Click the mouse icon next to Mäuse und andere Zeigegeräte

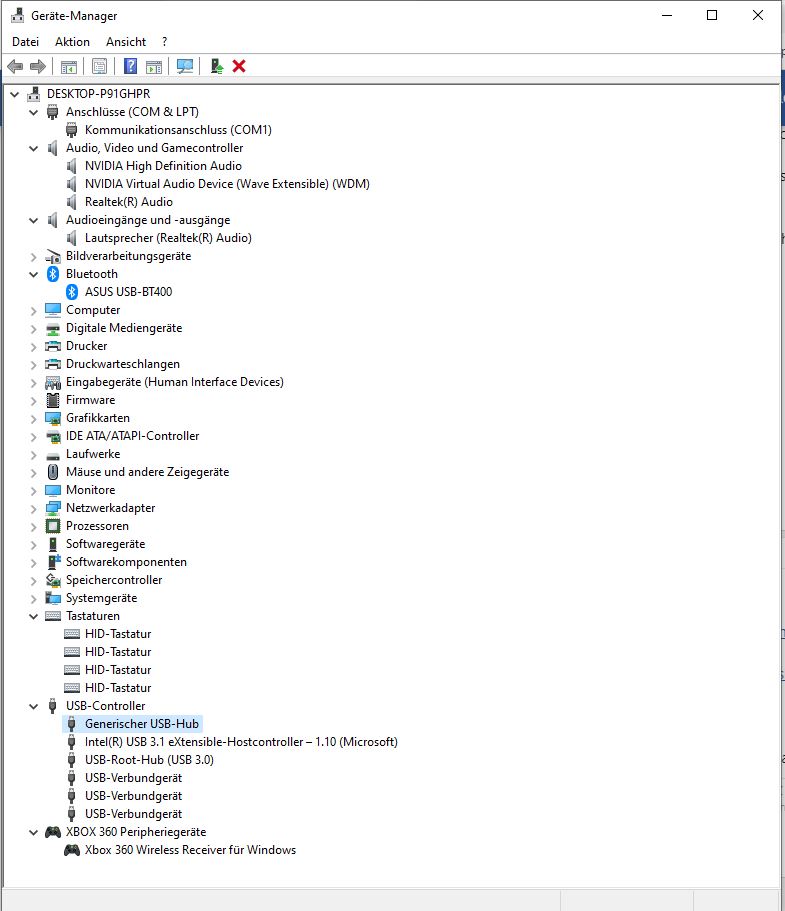pos(53,472)
